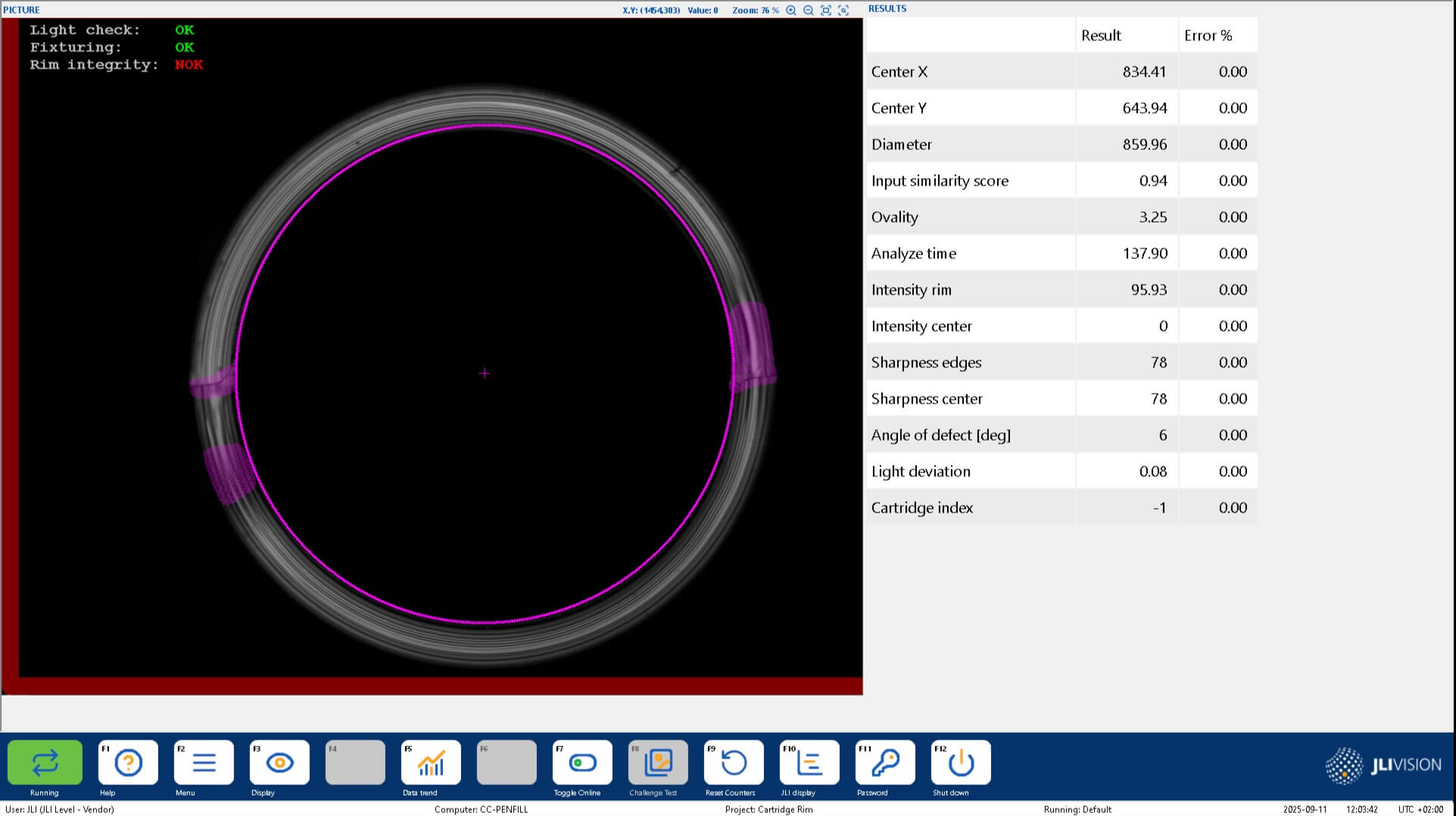The width and height of the screenshot is (1456, 816).
Task: Open the F10 JLI display
Action: pos(809,762)
